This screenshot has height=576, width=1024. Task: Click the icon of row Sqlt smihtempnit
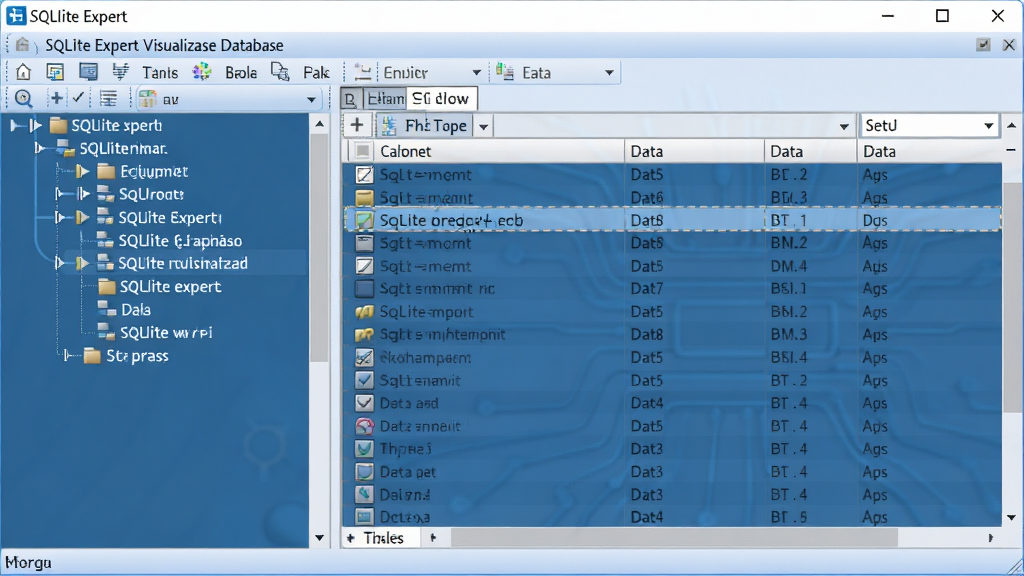[x=364, y=335]
